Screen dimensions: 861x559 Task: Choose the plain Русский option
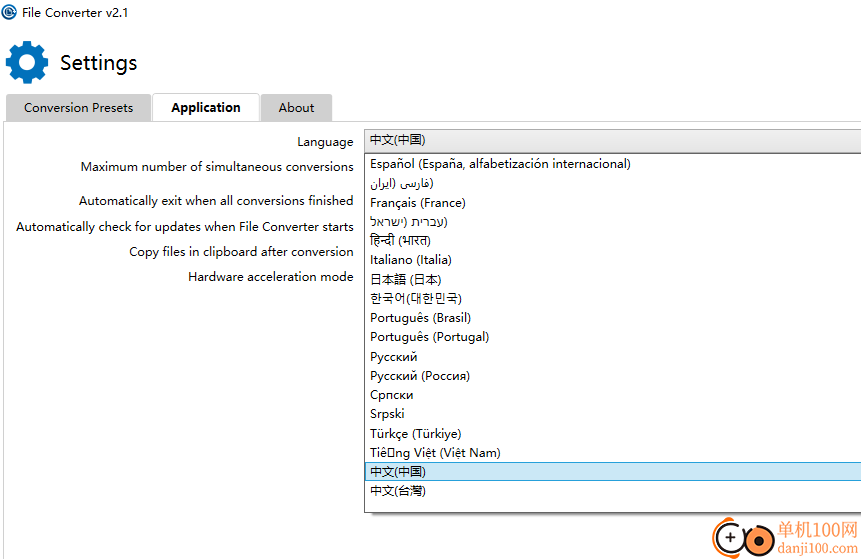[613, 356]
